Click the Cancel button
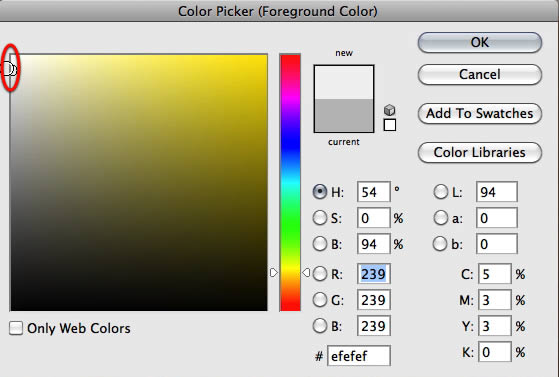559x377 pixels. point(480,75)
